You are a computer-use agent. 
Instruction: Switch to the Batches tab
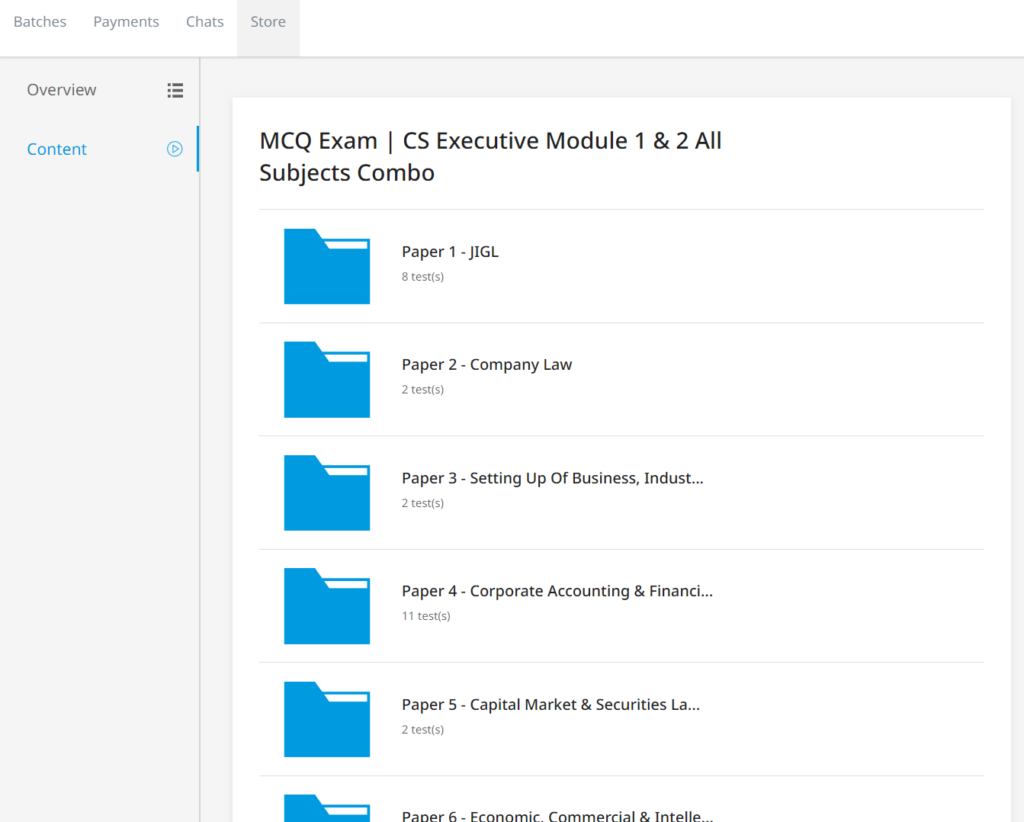click(x=39, y=21)
